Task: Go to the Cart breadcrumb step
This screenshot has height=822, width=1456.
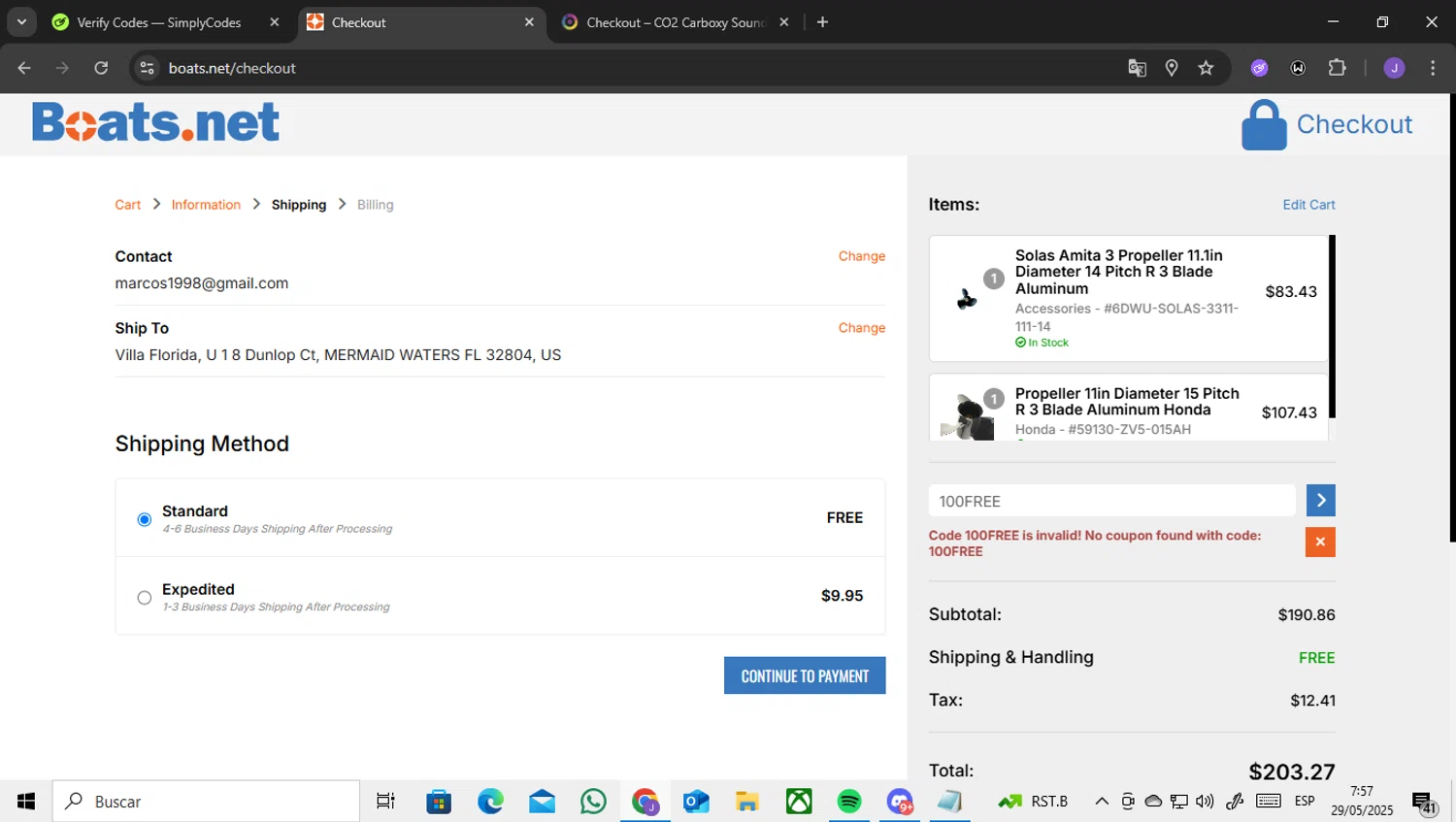Action: [128, 205]
